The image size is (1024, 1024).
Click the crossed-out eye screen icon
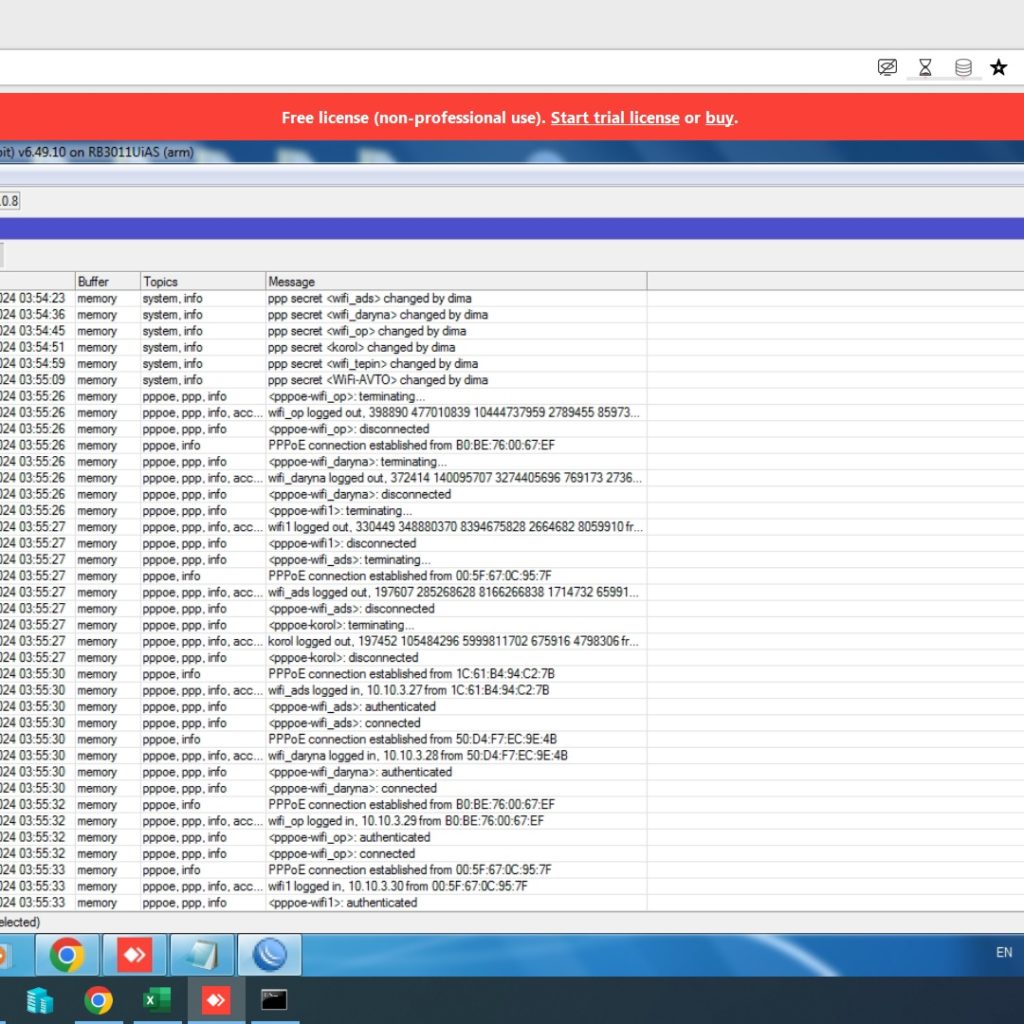tap(887, 67)
